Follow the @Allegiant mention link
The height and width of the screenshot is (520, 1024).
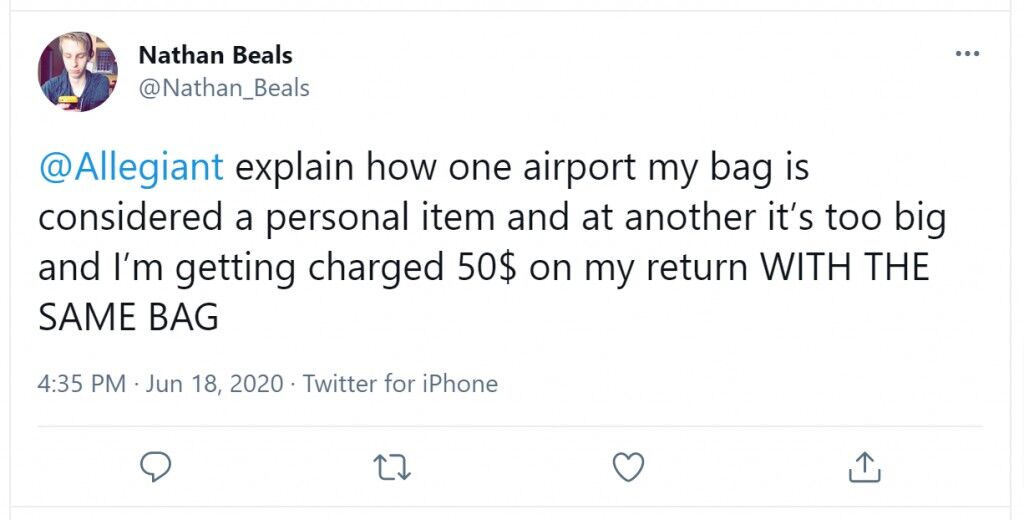131,167
